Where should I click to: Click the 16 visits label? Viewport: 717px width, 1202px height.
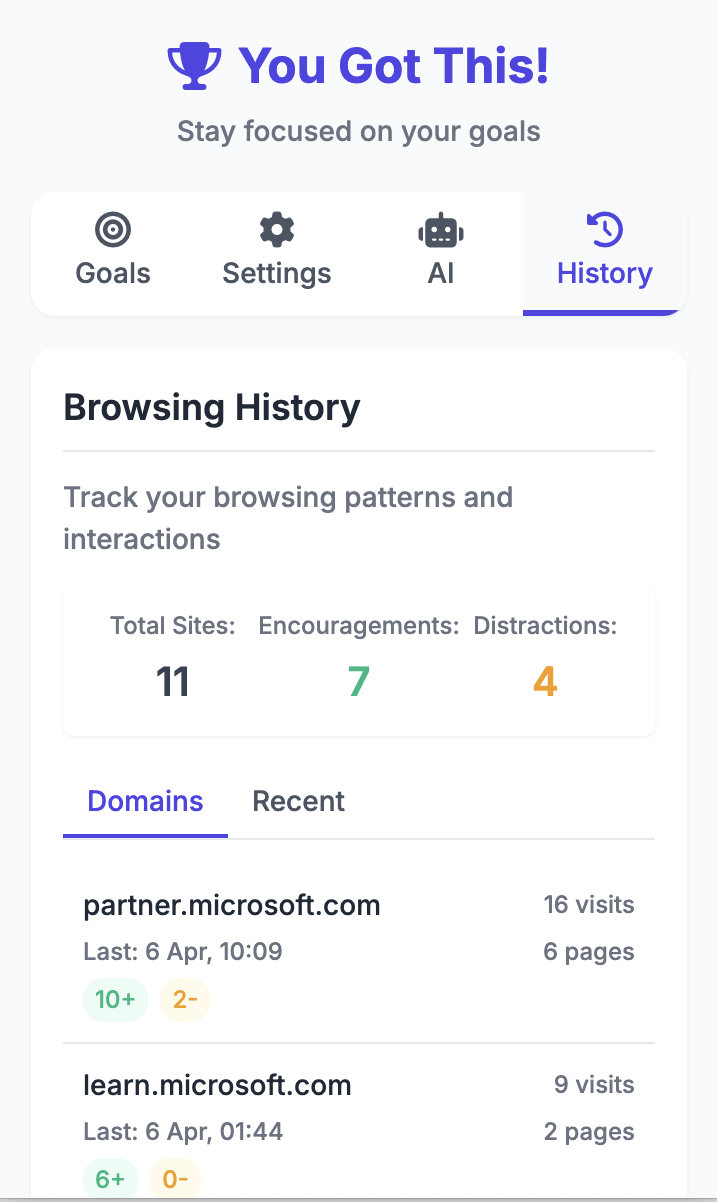[x=588, y=905]
